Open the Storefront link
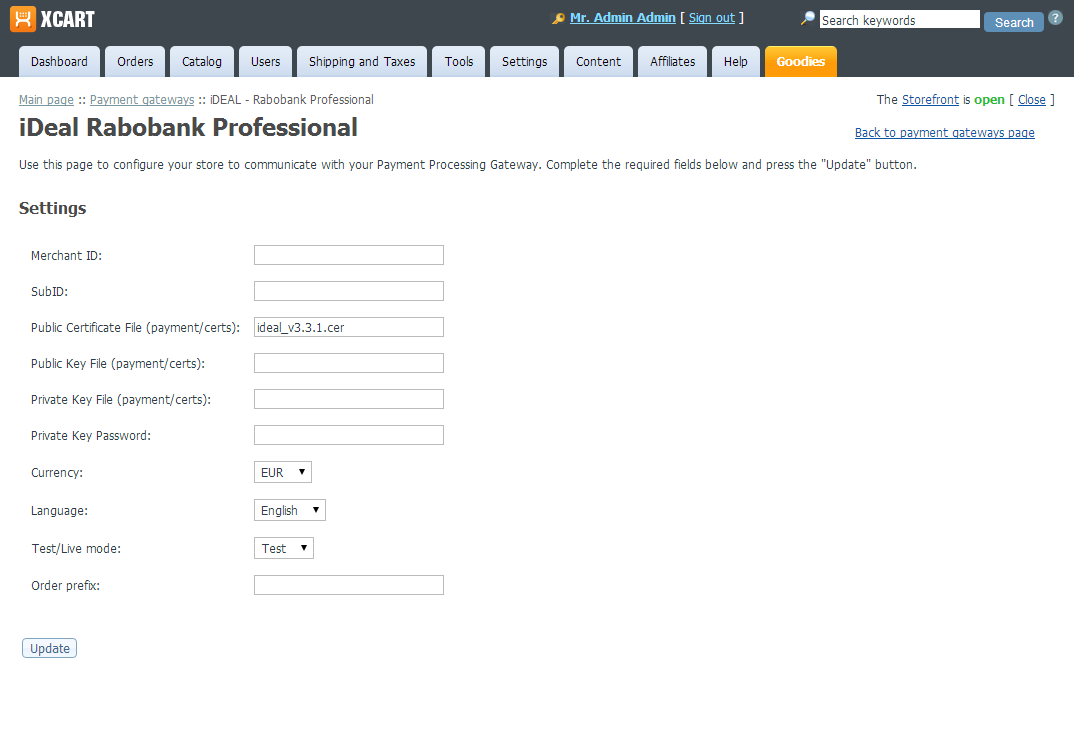The width and height of the screenshot is (1074, 735). click(x=930, y=99)
